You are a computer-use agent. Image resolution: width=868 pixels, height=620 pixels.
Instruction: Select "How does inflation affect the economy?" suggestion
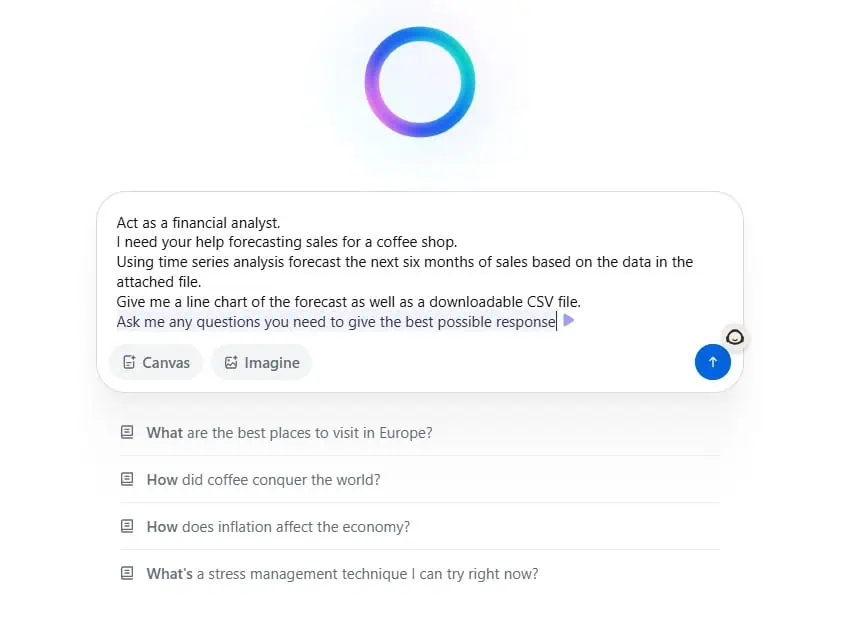pyautogui.click(x=278, y=527)
